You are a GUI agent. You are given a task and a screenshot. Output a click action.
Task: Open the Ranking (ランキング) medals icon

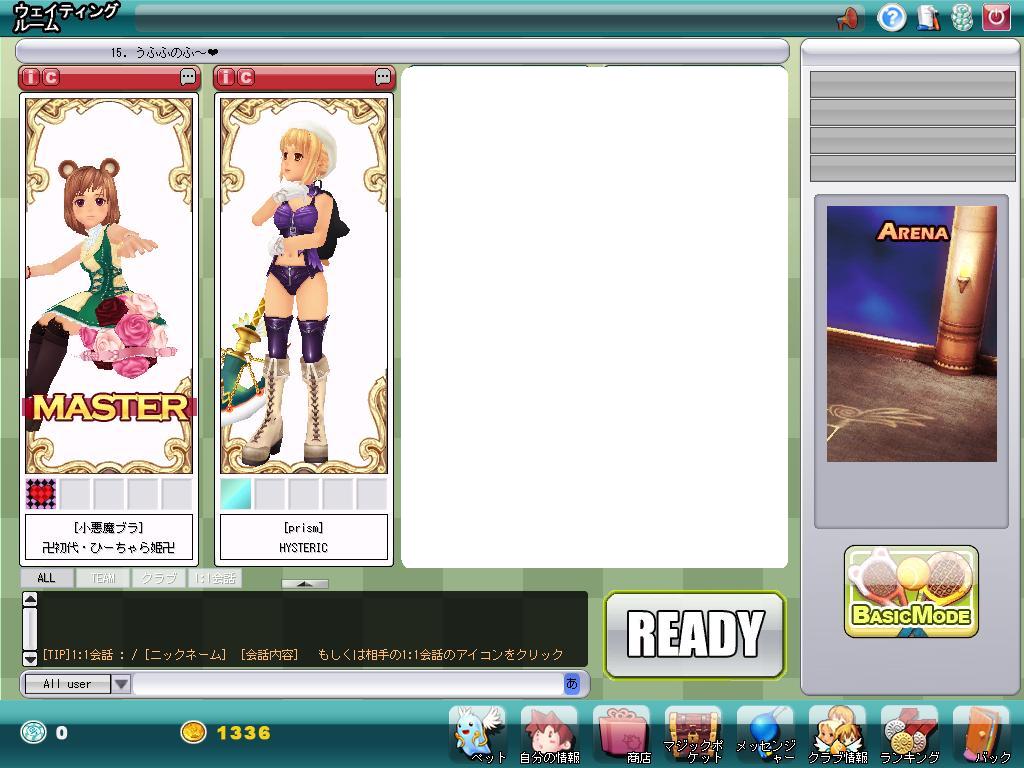pos(909,732)
